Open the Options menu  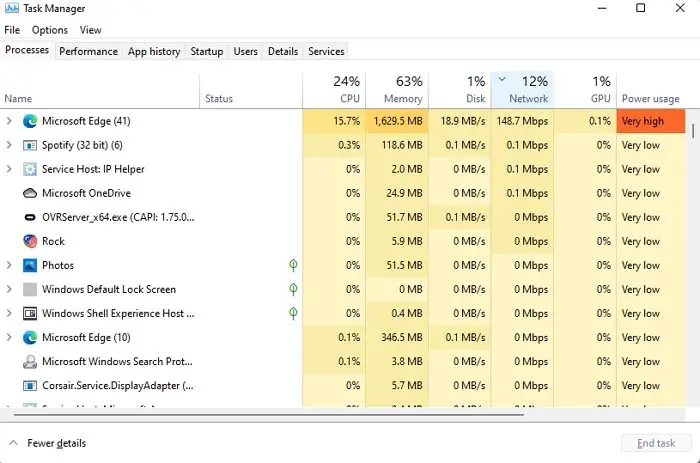pyautogui.click(x=50, y=30)
